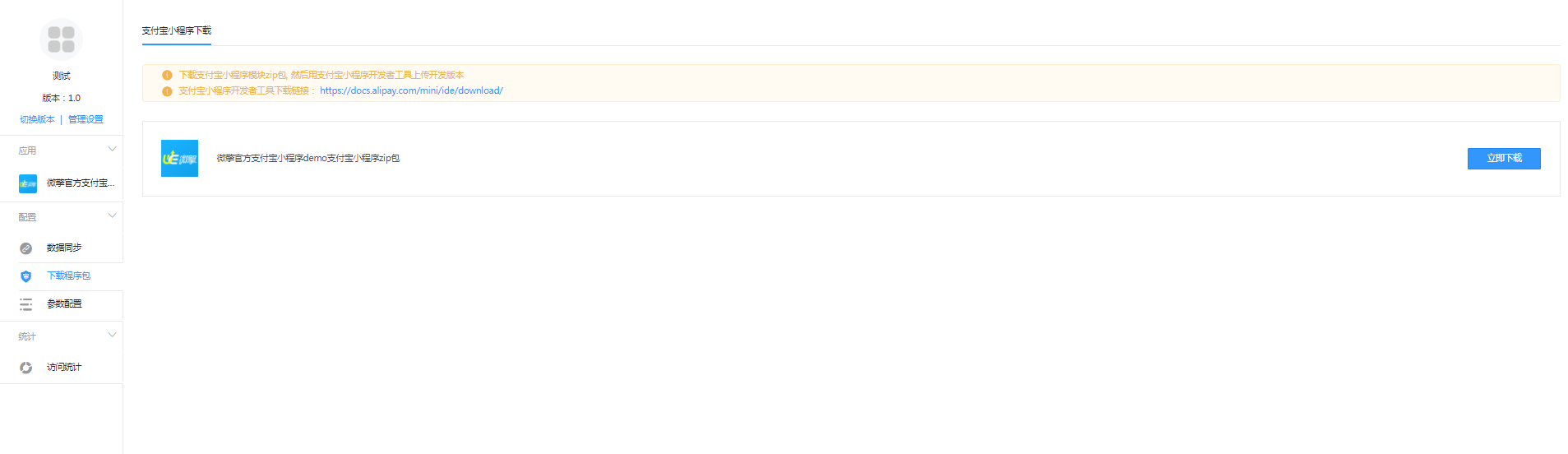Click the 测试 app name text

[x=62, y=76]
